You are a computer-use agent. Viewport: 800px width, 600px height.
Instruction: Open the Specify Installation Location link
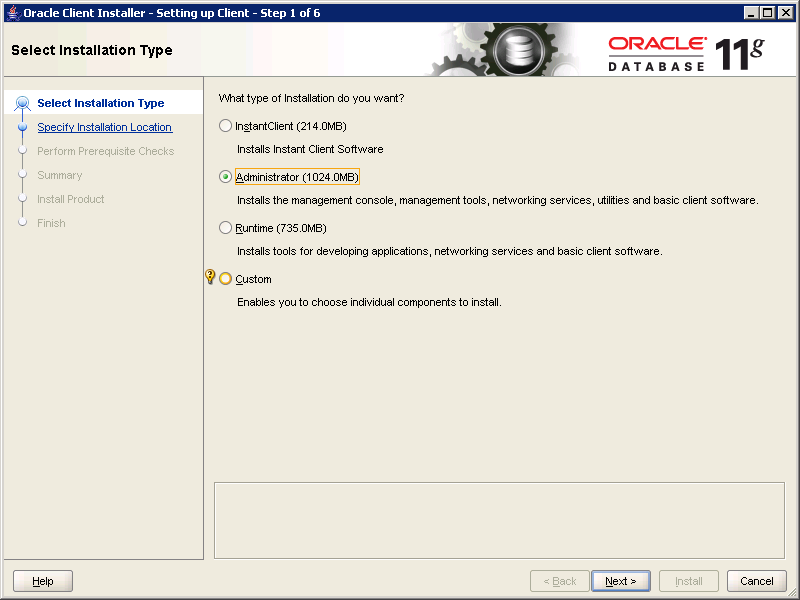104,127
